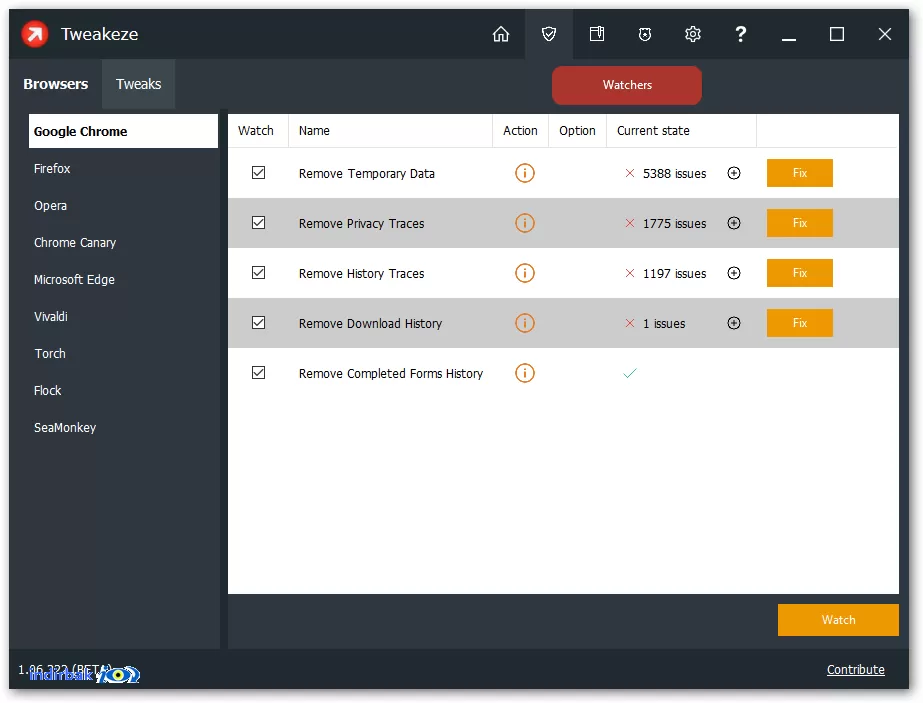
Task: Click the Action column header
Action: click(520, 131)
